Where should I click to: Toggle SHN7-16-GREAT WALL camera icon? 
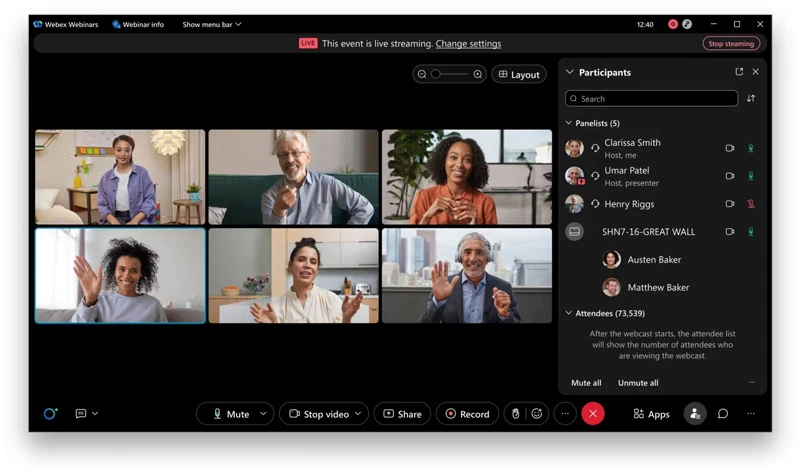pos(730,232)
